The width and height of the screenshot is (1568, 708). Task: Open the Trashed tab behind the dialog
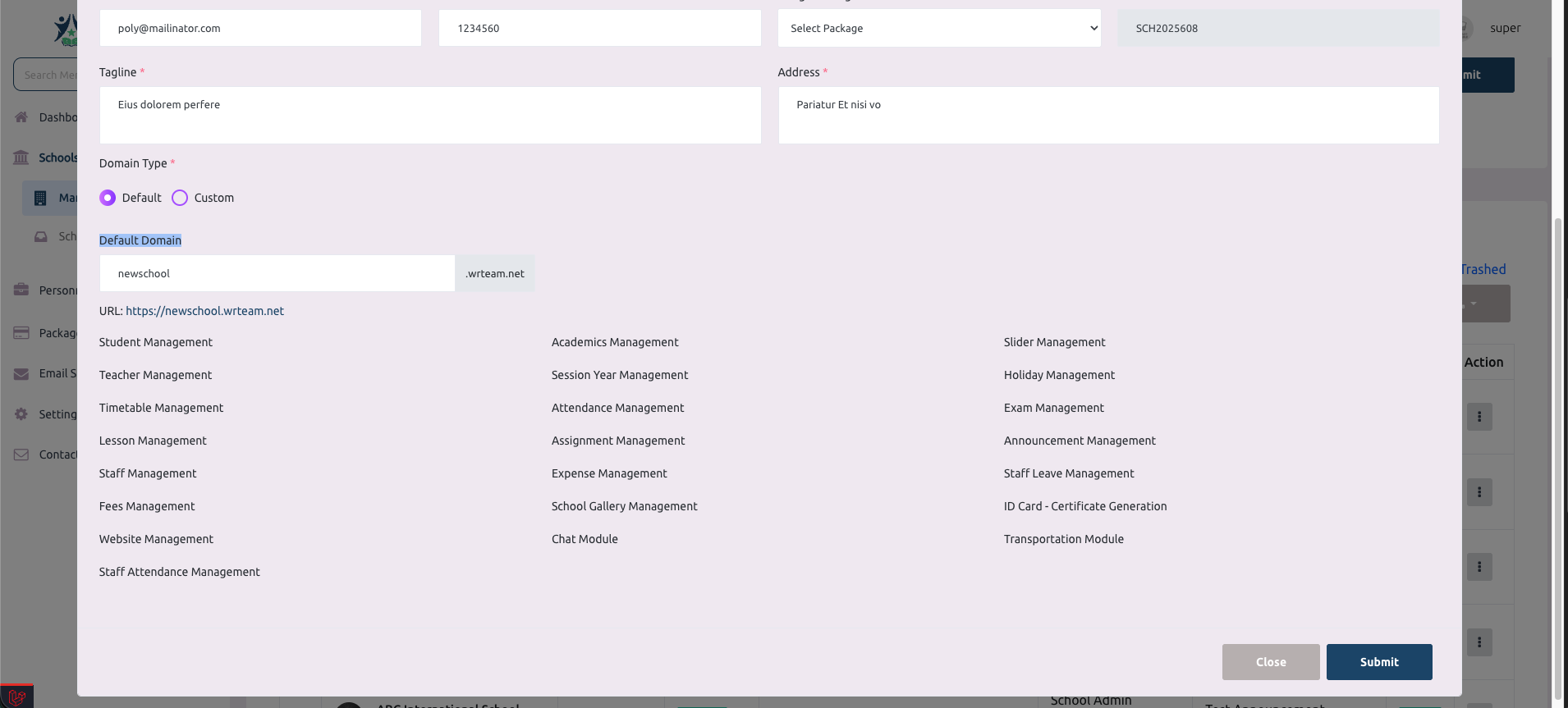[1483, 269]
